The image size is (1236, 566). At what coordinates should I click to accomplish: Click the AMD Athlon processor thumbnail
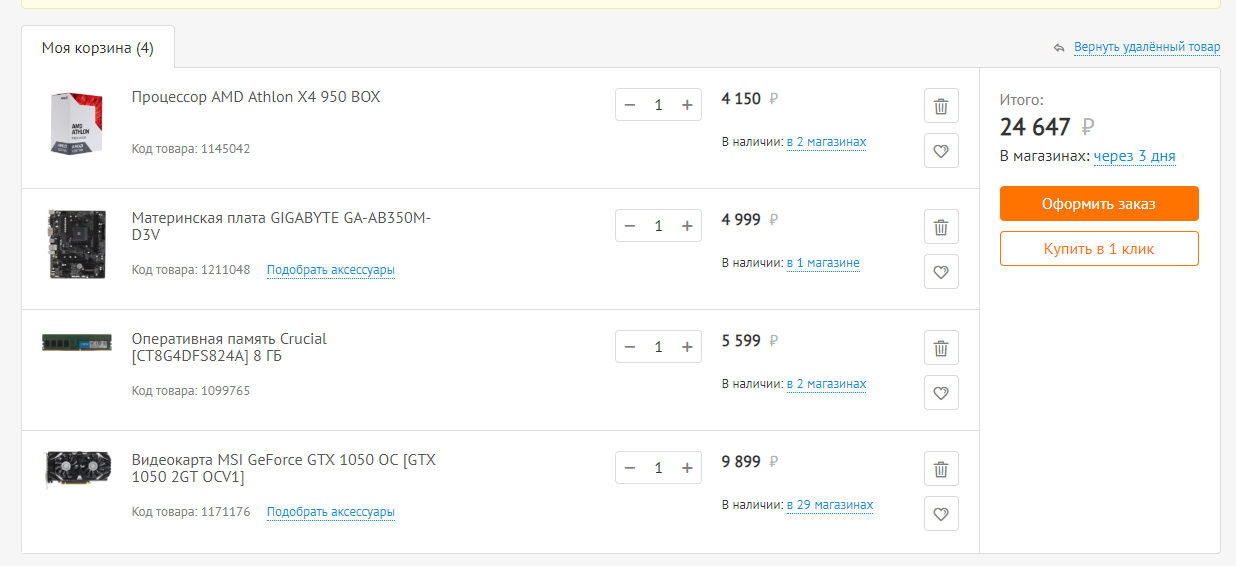point(77,123)
